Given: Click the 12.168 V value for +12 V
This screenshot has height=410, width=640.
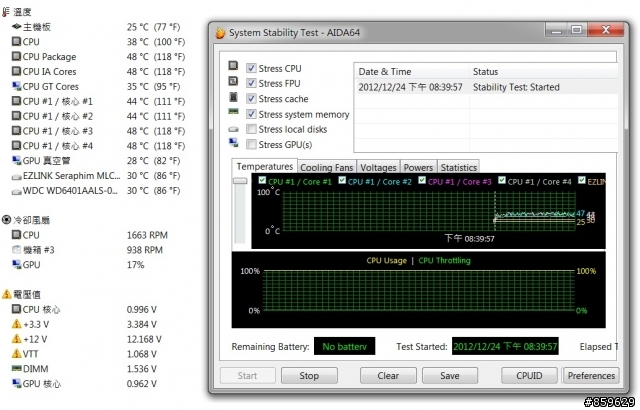Looking at the screenshot, I should (144, 339).
